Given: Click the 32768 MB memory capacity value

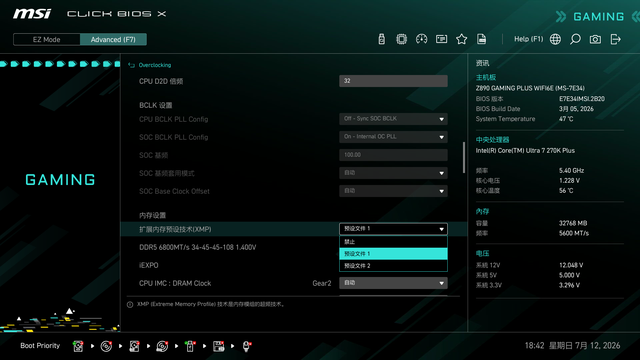Looking at the screenshot, I should coord(573,223).
